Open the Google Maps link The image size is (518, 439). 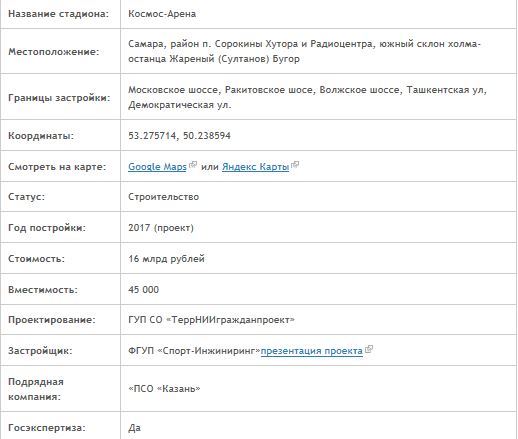click(157, 166)
